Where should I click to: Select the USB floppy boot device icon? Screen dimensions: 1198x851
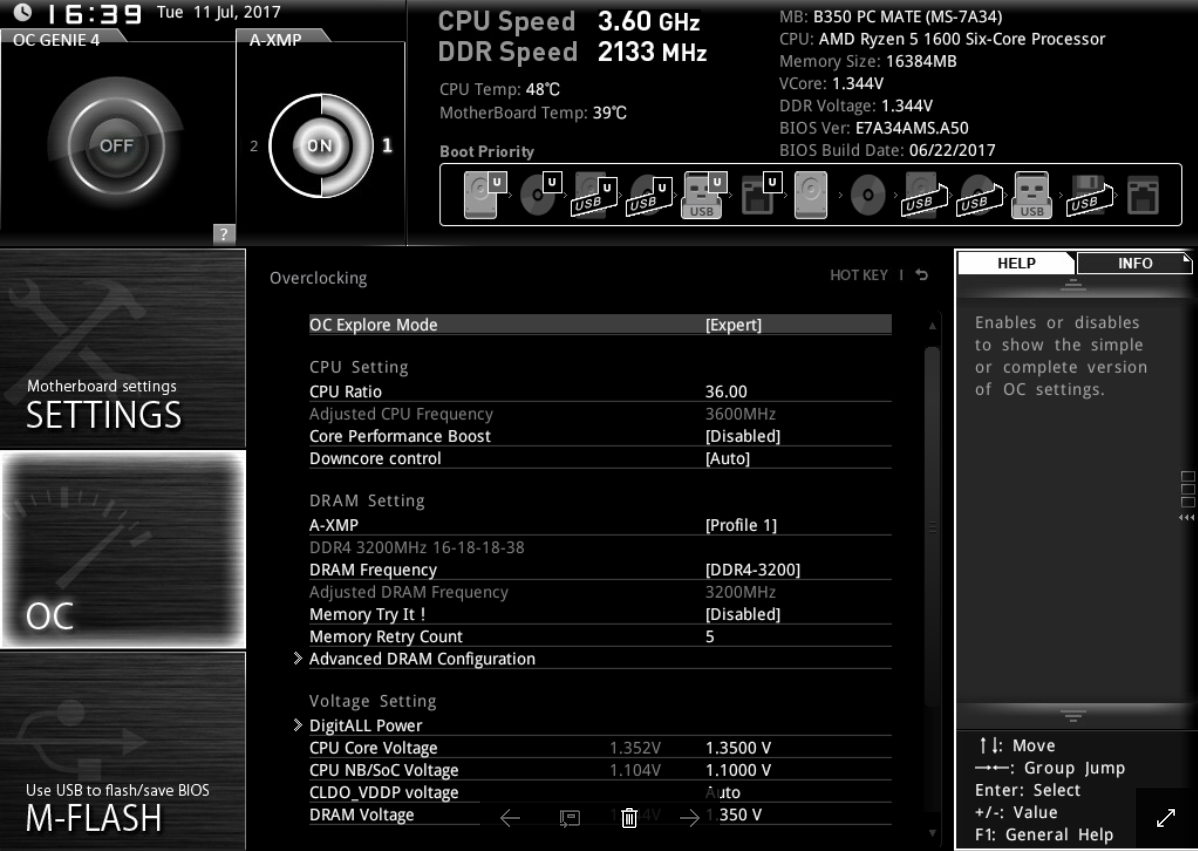tap(1090, 196)
